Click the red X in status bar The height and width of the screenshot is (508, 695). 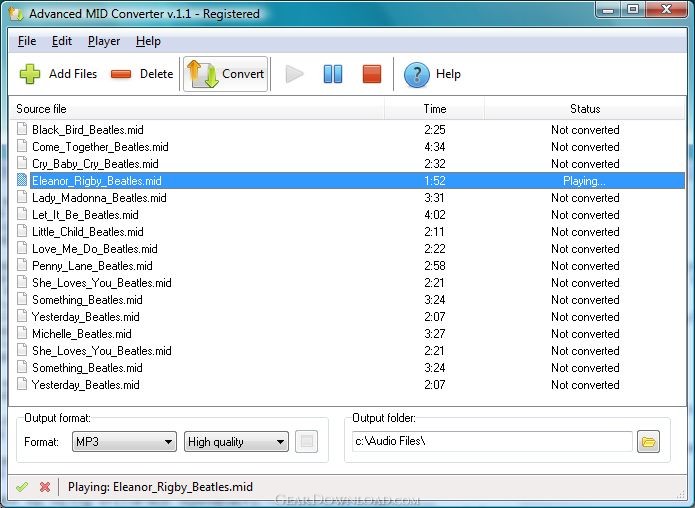pyautogui.click(x=45, y=487)
